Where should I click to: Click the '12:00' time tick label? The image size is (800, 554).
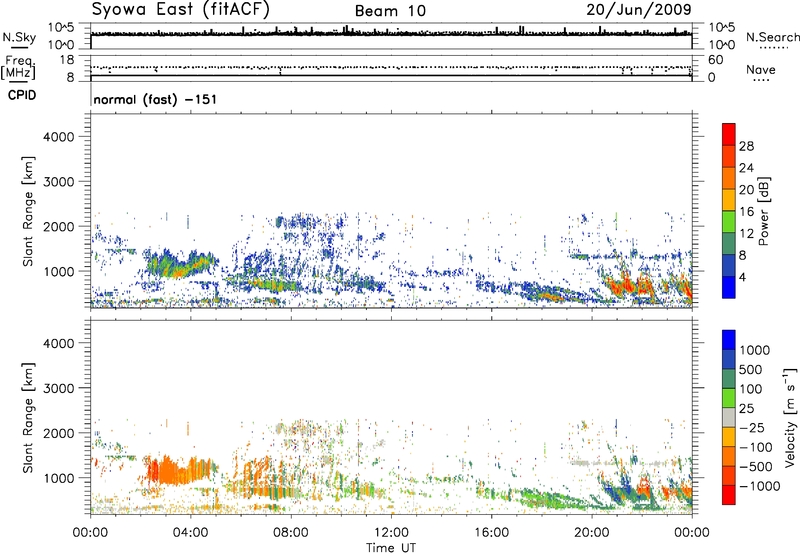pyautogui.click(x=391, y=533)
